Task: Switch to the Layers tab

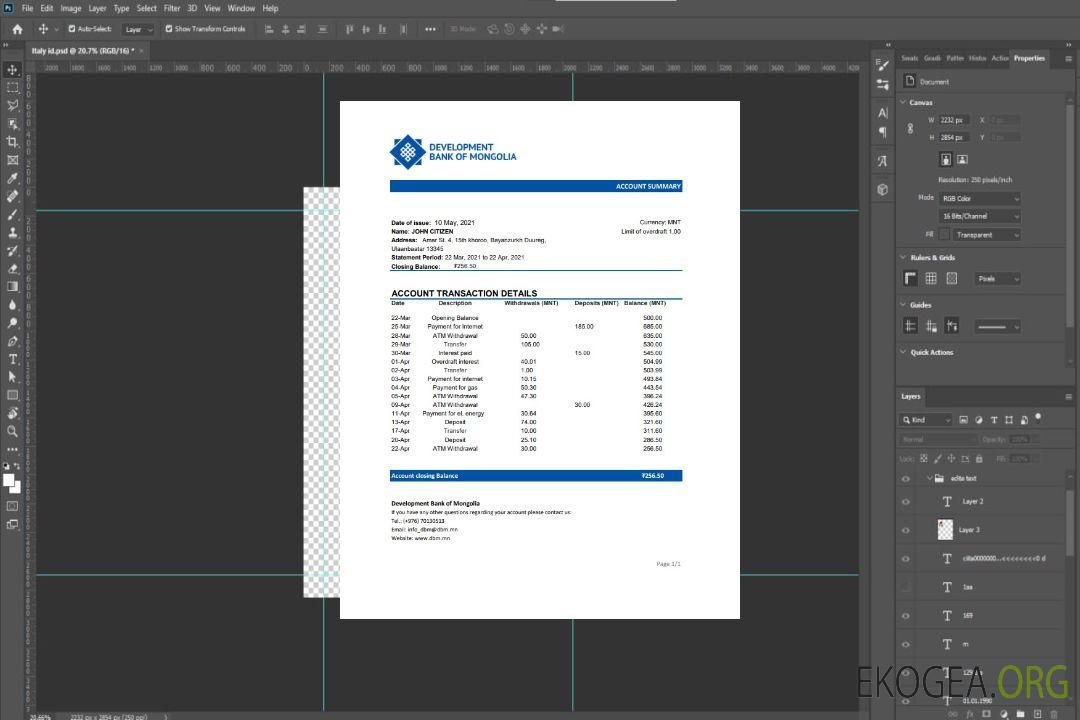Action: click(x=911, y=396)
